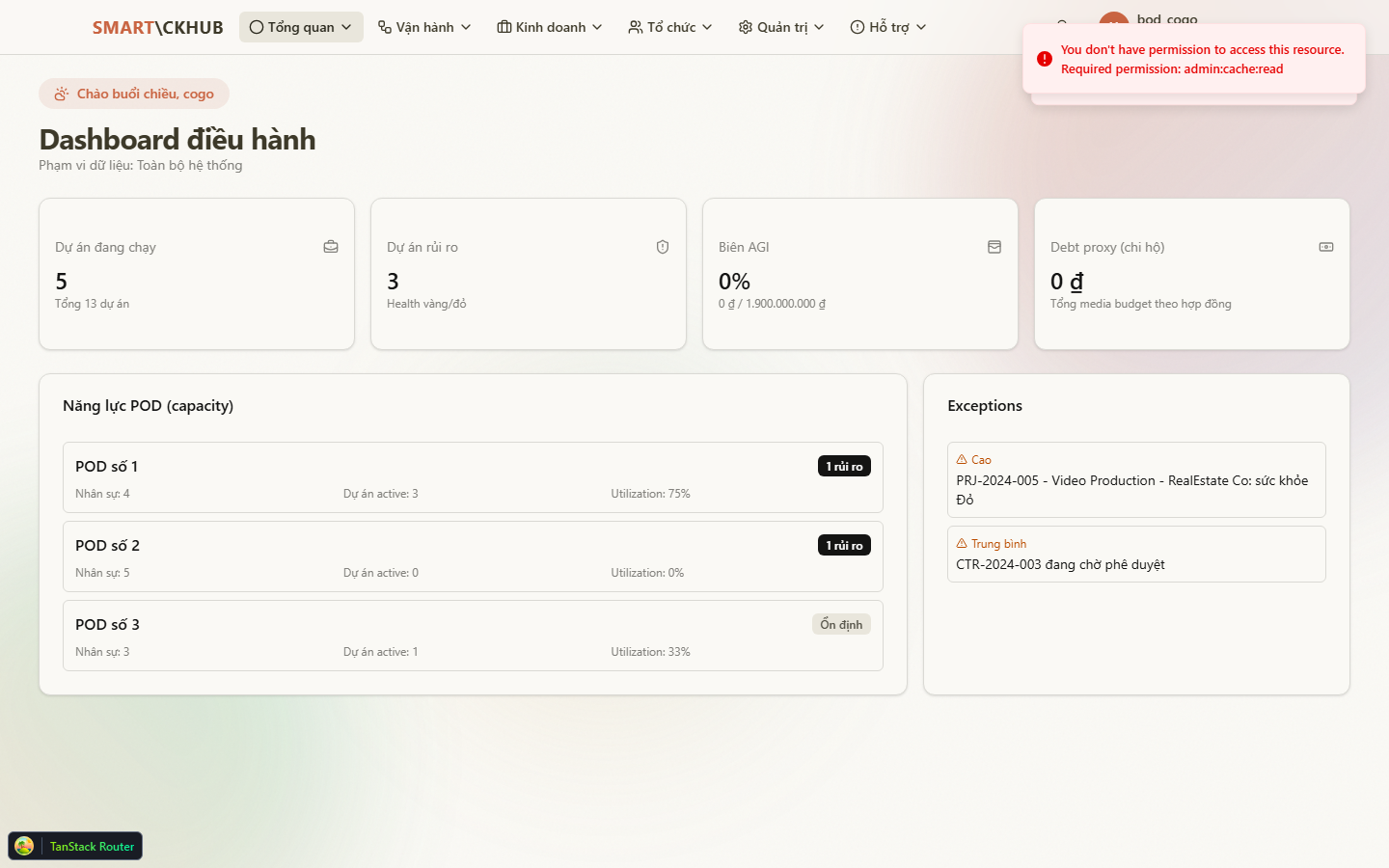
Task: Click the card icon on Biên AGI panel
Action: coord(994,247)
